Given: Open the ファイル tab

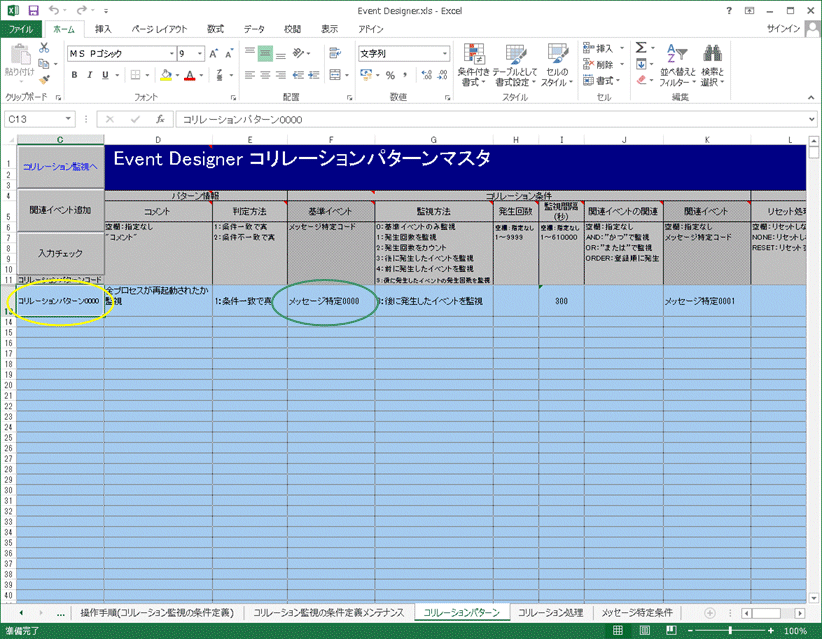Looking at the screenshot, I should click(20, 29).
